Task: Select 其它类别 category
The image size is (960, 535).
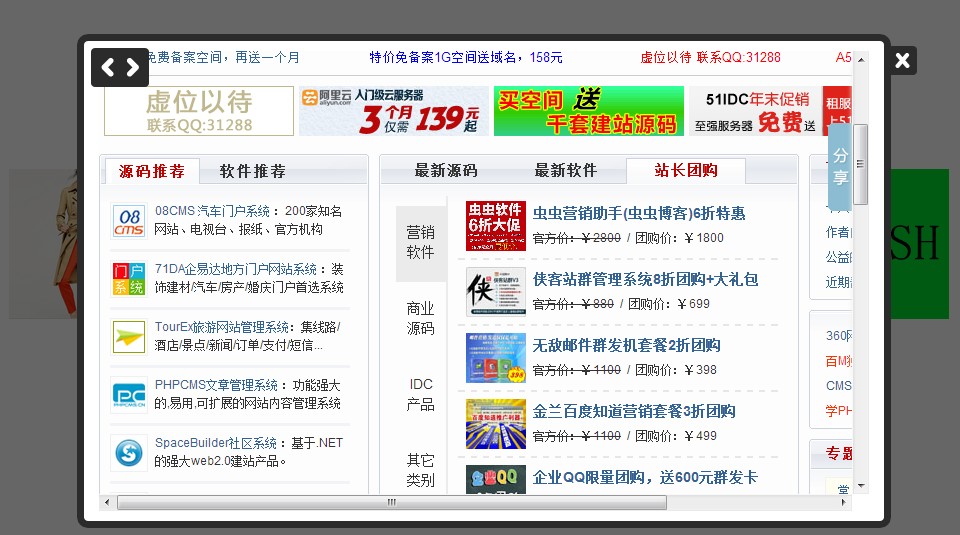Action: pos(421,470)
